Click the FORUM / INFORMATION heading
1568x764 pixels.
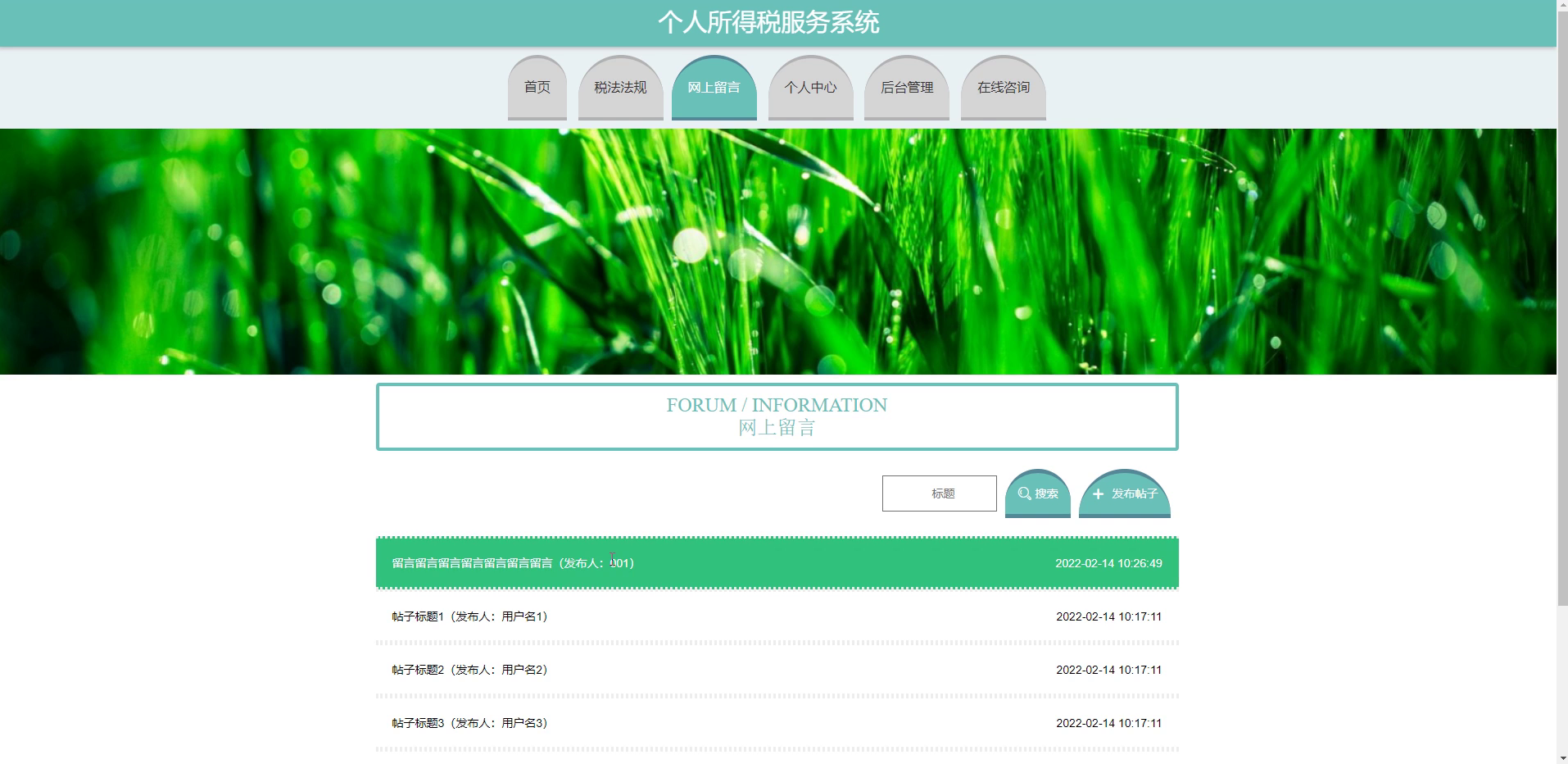coord(777,405)
